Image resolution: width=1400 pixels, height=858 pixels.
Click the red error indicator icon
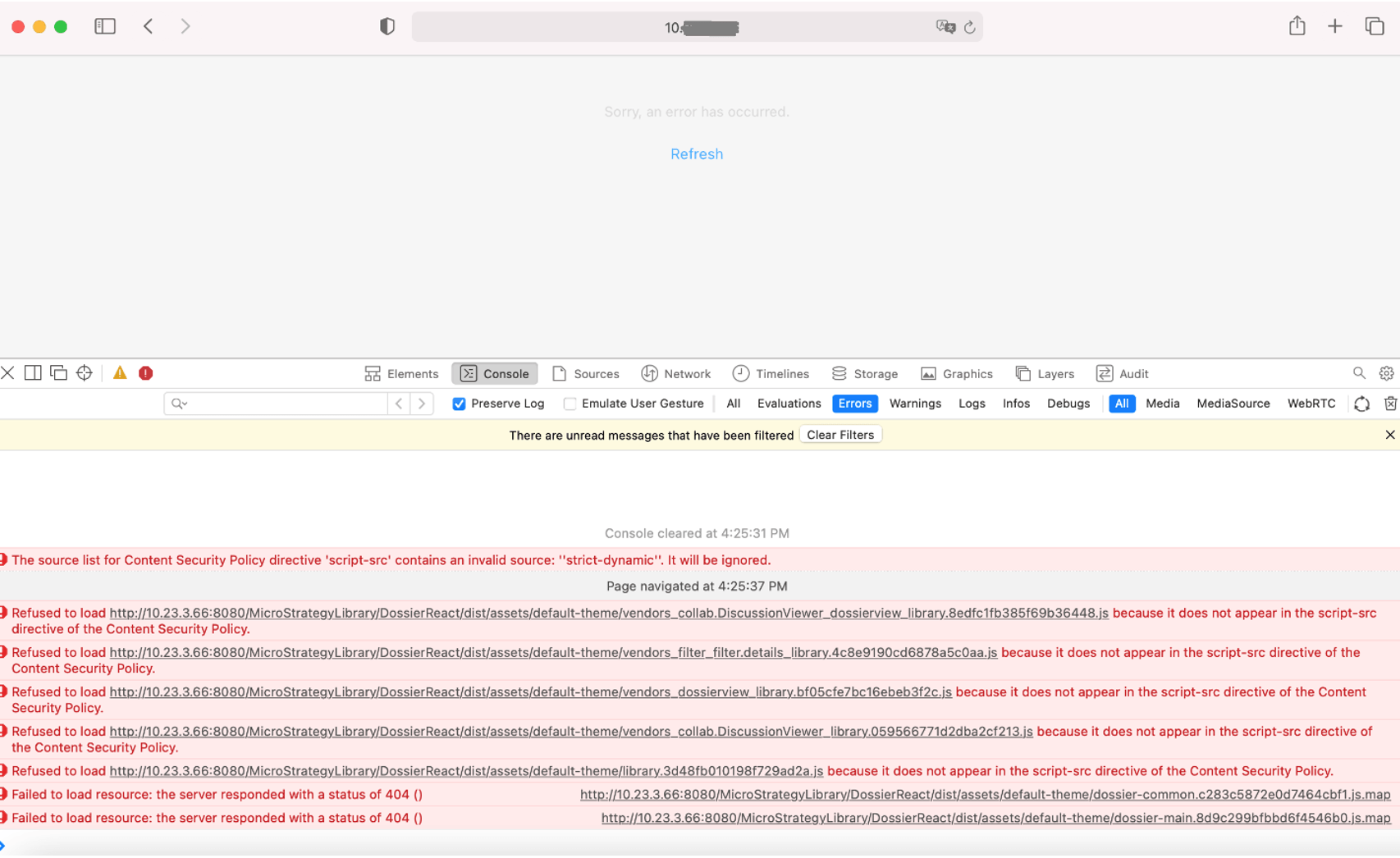[x=146, y=373]
